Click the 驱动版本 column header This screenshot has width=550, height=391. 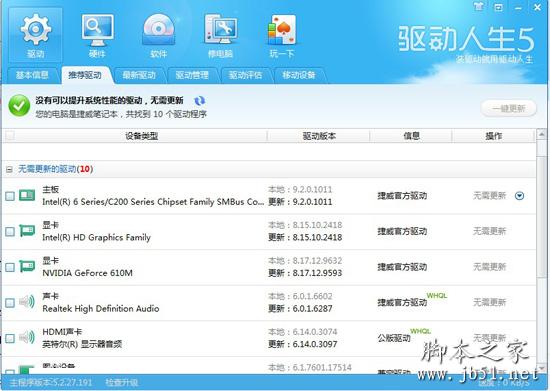coord(319,136)
